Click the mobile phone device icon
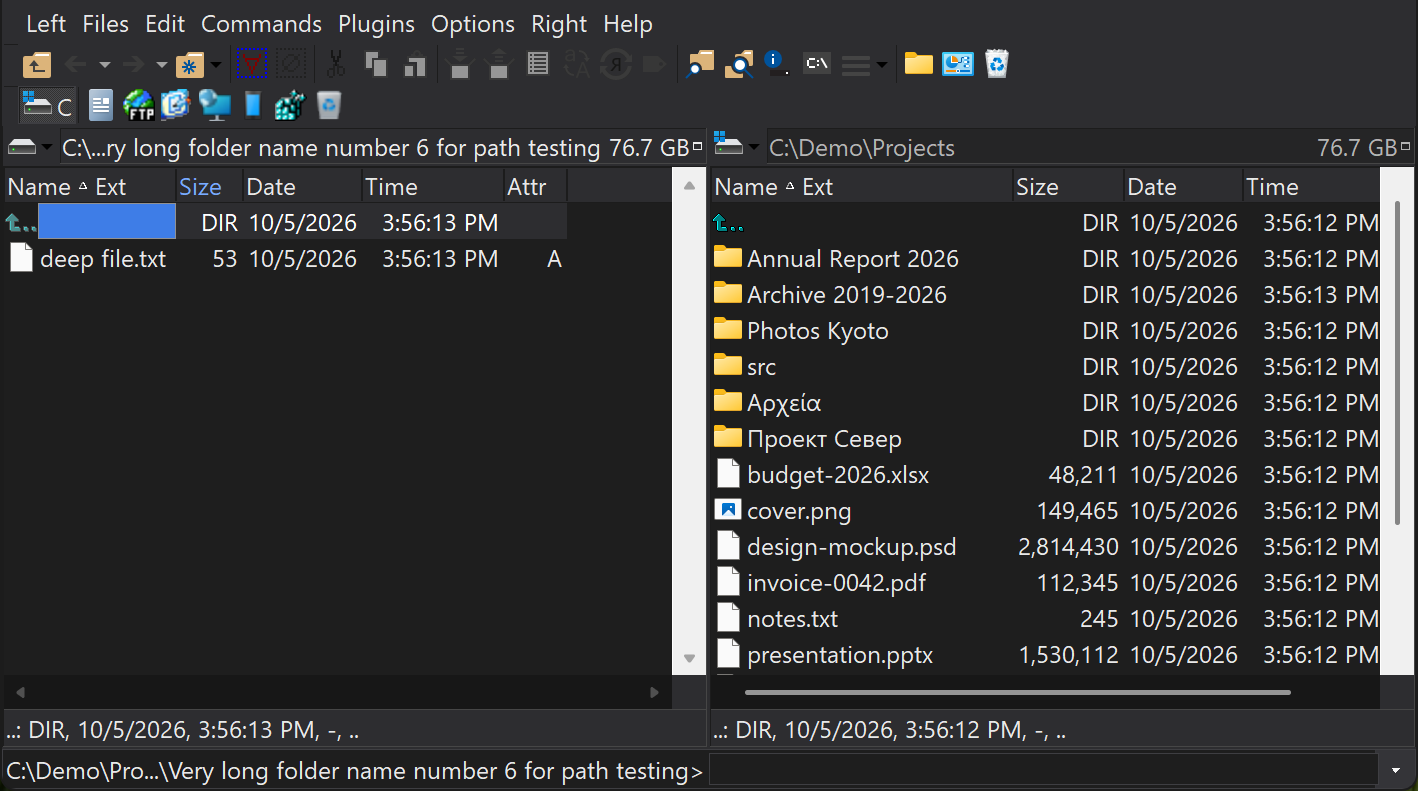 tap(253, 104)
